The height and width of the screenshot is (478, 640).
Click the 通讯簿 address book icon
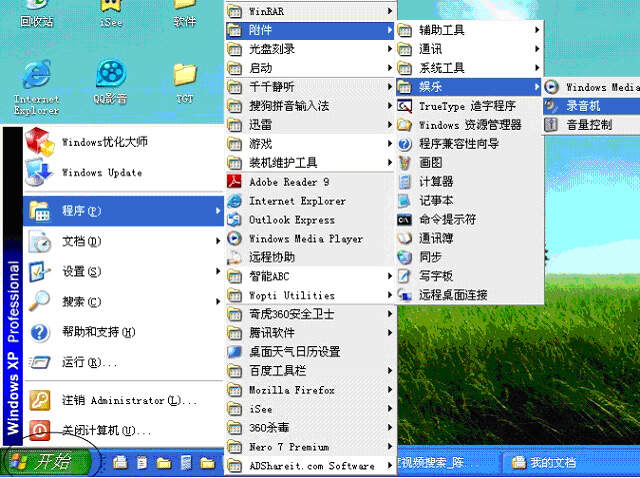pos(404,238)
